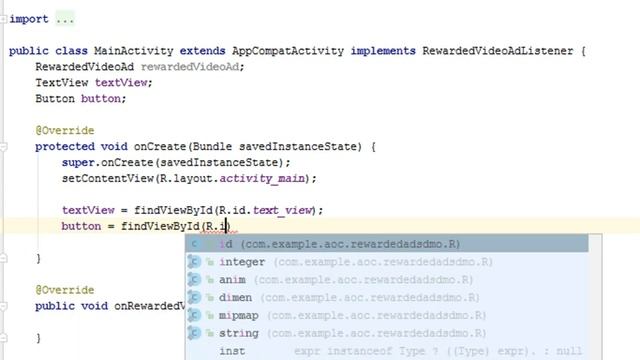Click the 'RewardedVideoAd' type name

84,67
